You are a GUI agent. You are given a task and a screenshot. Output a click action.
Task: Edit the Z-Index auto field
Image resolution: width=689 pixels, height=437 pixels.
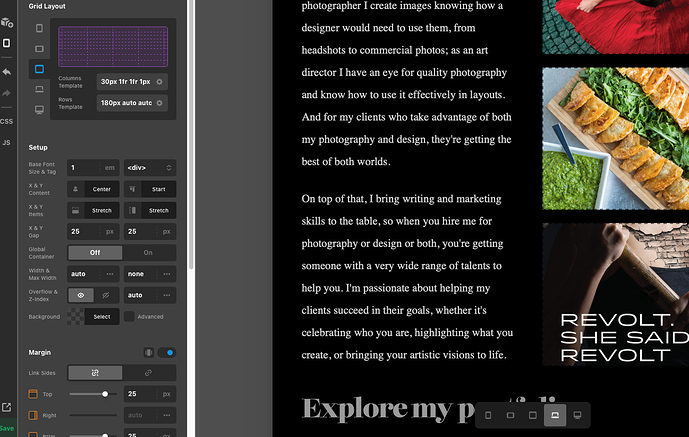[140, 295]
